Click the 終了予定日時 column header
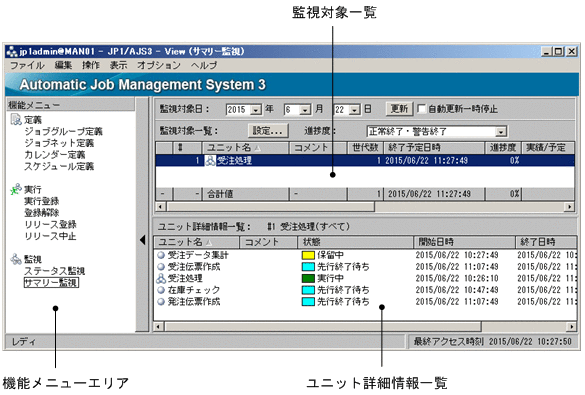The image size is (585, 395). point(434,147)
